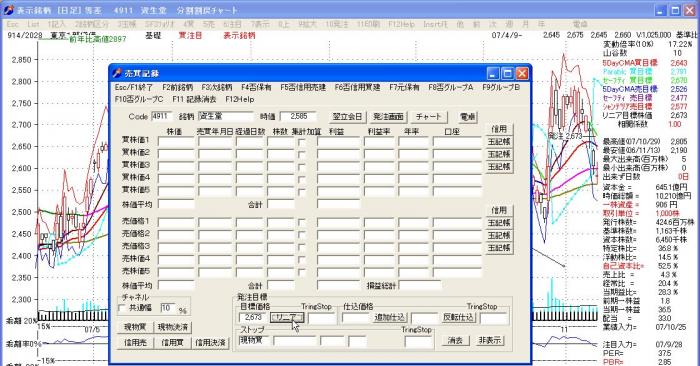Toggle the 集計加算 checkbox for 買株価1
The height and width of the screenshot is (366, 700).
(x=302, y=142)
